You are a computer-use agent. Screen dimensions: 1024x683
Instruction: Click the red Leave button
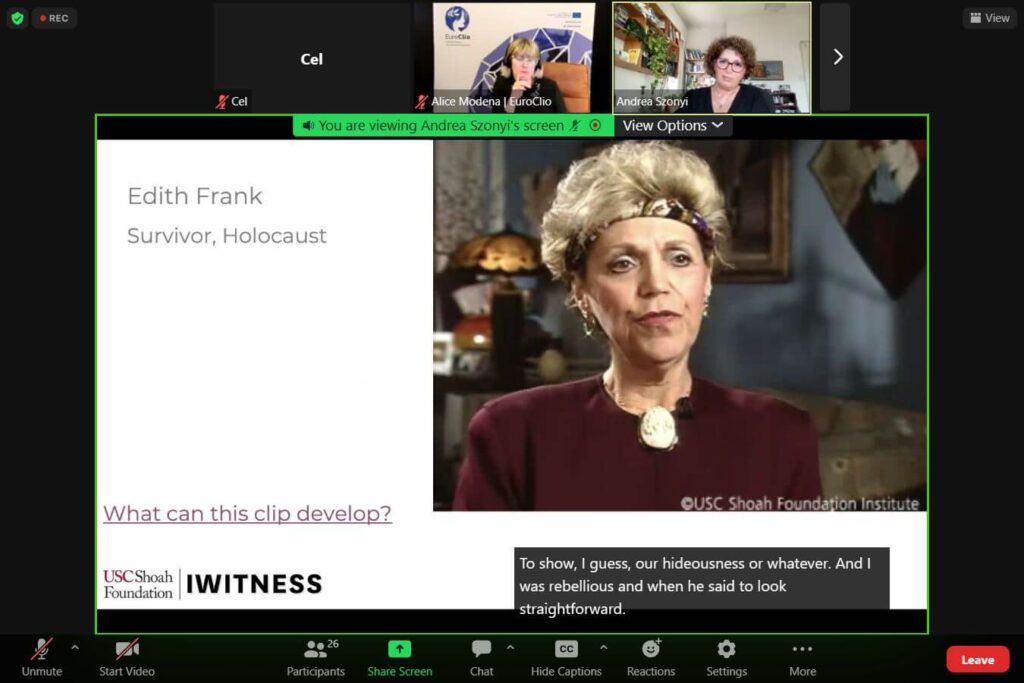(977, 659)
